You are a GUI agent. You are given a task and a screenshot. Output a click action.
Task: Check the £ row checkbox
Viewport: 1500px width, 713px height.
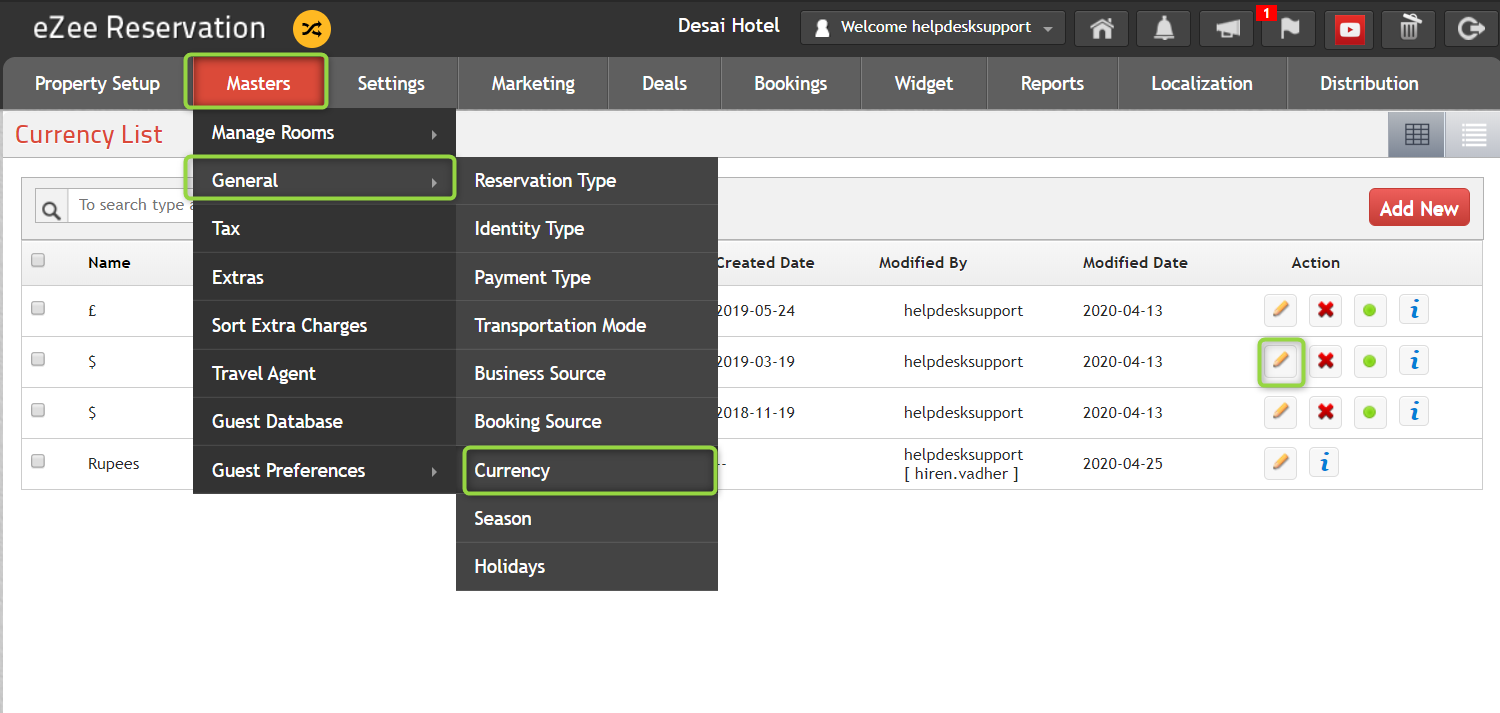(38, 308)
